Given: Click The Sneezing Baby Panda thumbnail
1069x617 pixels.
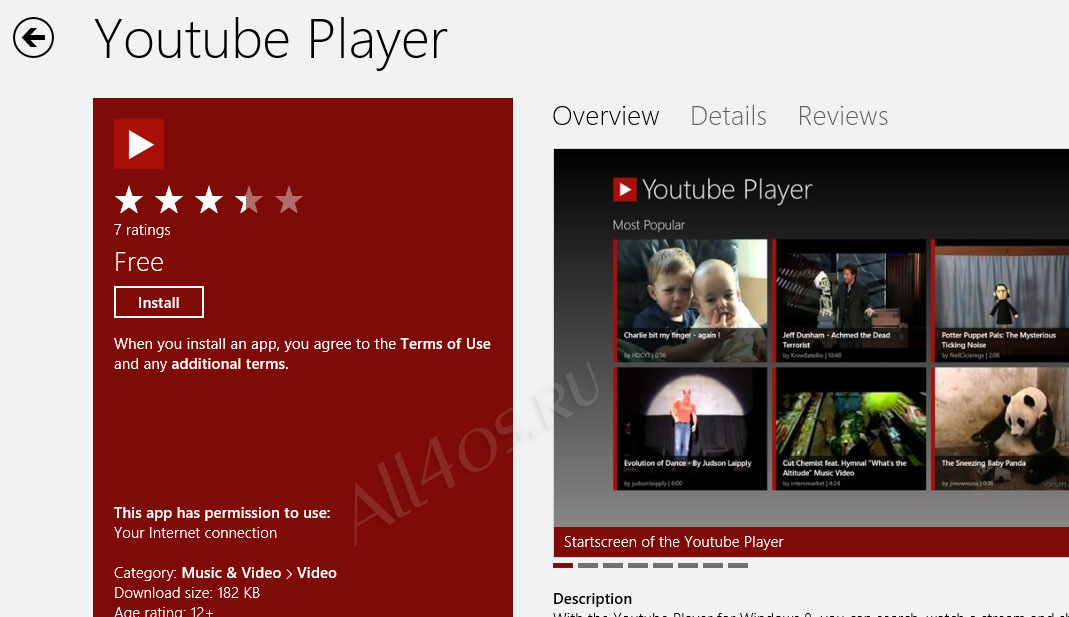Looking at the screenshot, I should [x=1000, y=429].
